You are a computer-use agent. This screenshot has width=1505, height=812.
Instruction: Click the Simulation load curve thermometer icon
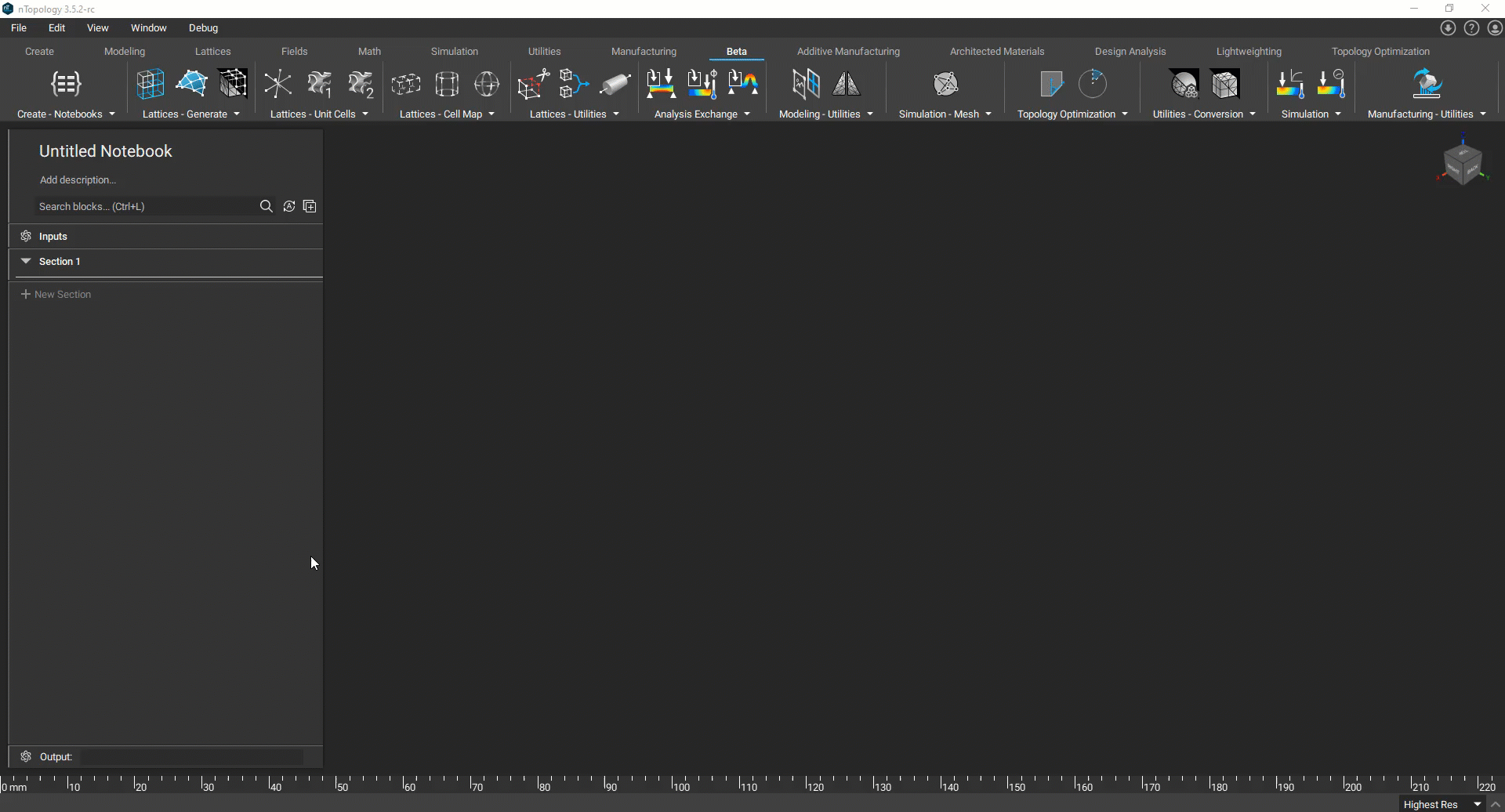coord(1290,84)
